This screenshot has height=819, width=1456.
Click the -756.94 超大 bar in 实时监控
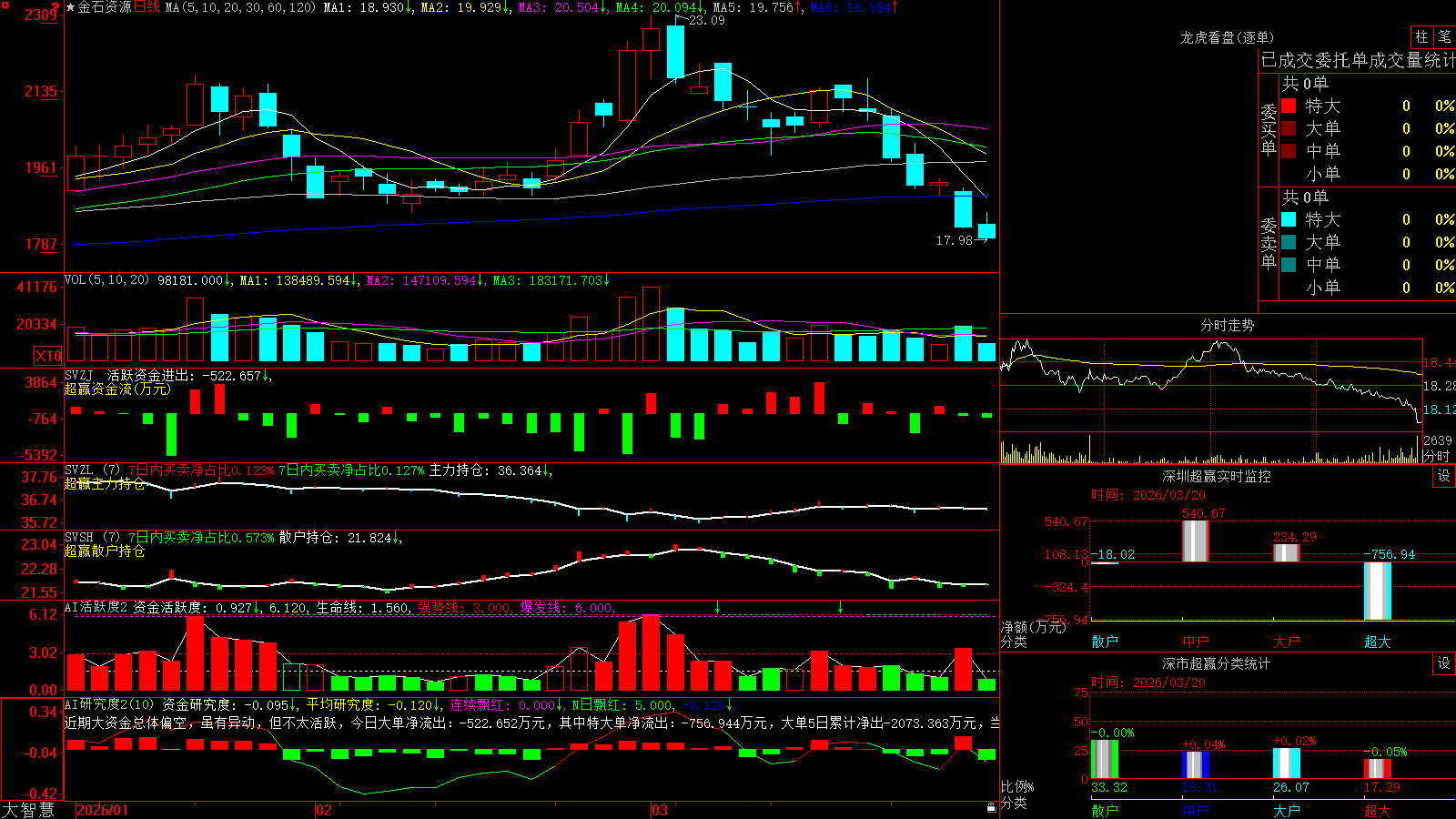[x=1378, y=591]
